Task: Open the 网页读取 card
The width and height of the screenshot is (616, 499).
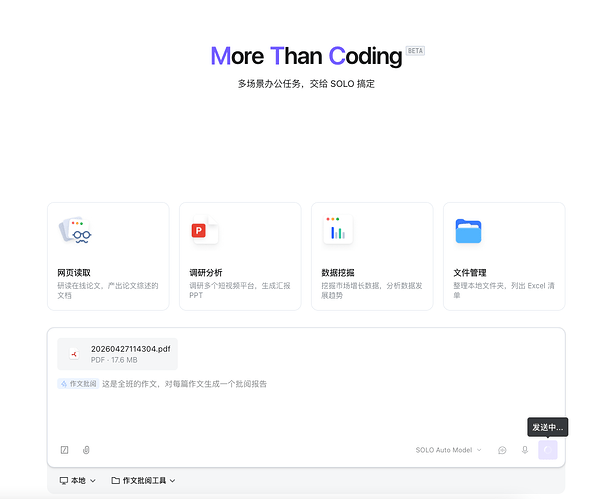Action: (x=108, y=256)
